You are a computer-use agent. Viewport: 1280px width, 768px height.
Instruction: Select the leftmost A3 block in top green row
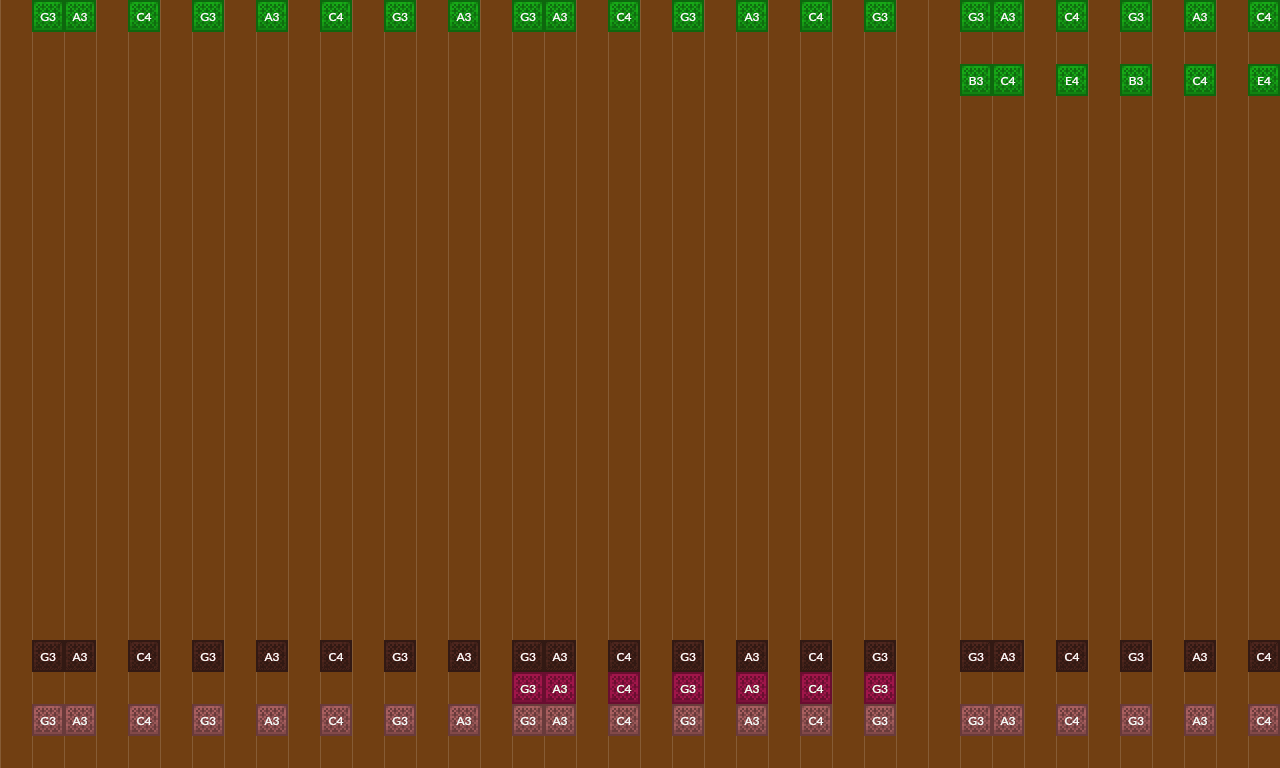point(80,16)
